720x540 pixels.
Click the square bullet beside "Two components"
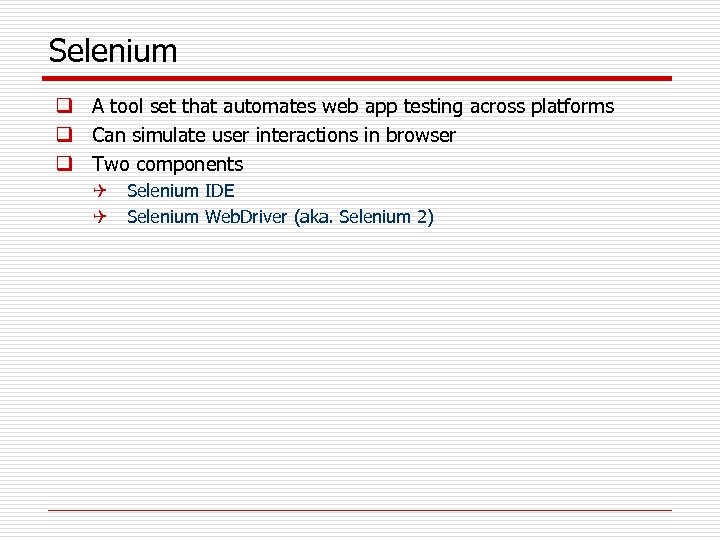(x=63, y=164)
